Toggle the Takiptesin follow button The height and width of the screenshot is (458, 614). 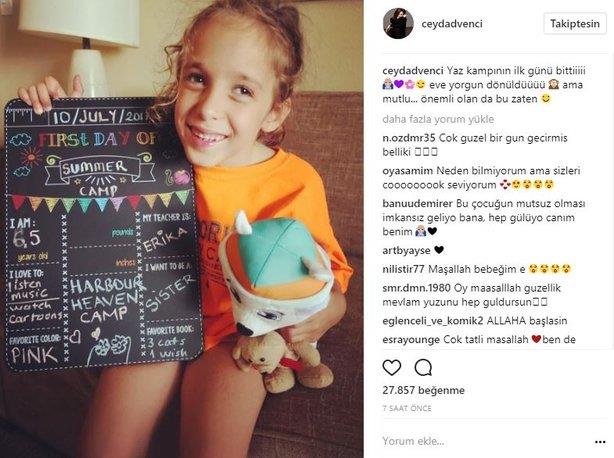coord(575,23)
